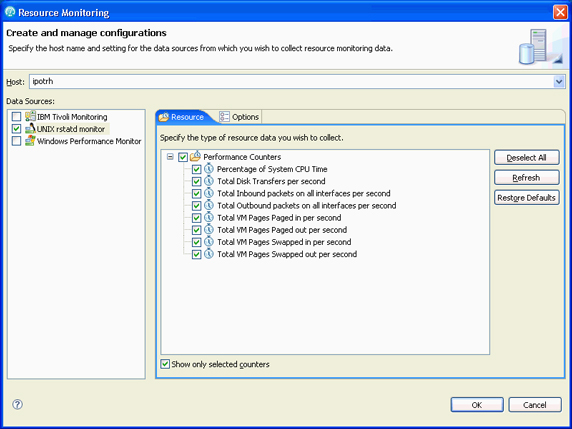Click the IBM Tivoli Monitoring icon
This screenshot has height=429, width=572.
30,116
